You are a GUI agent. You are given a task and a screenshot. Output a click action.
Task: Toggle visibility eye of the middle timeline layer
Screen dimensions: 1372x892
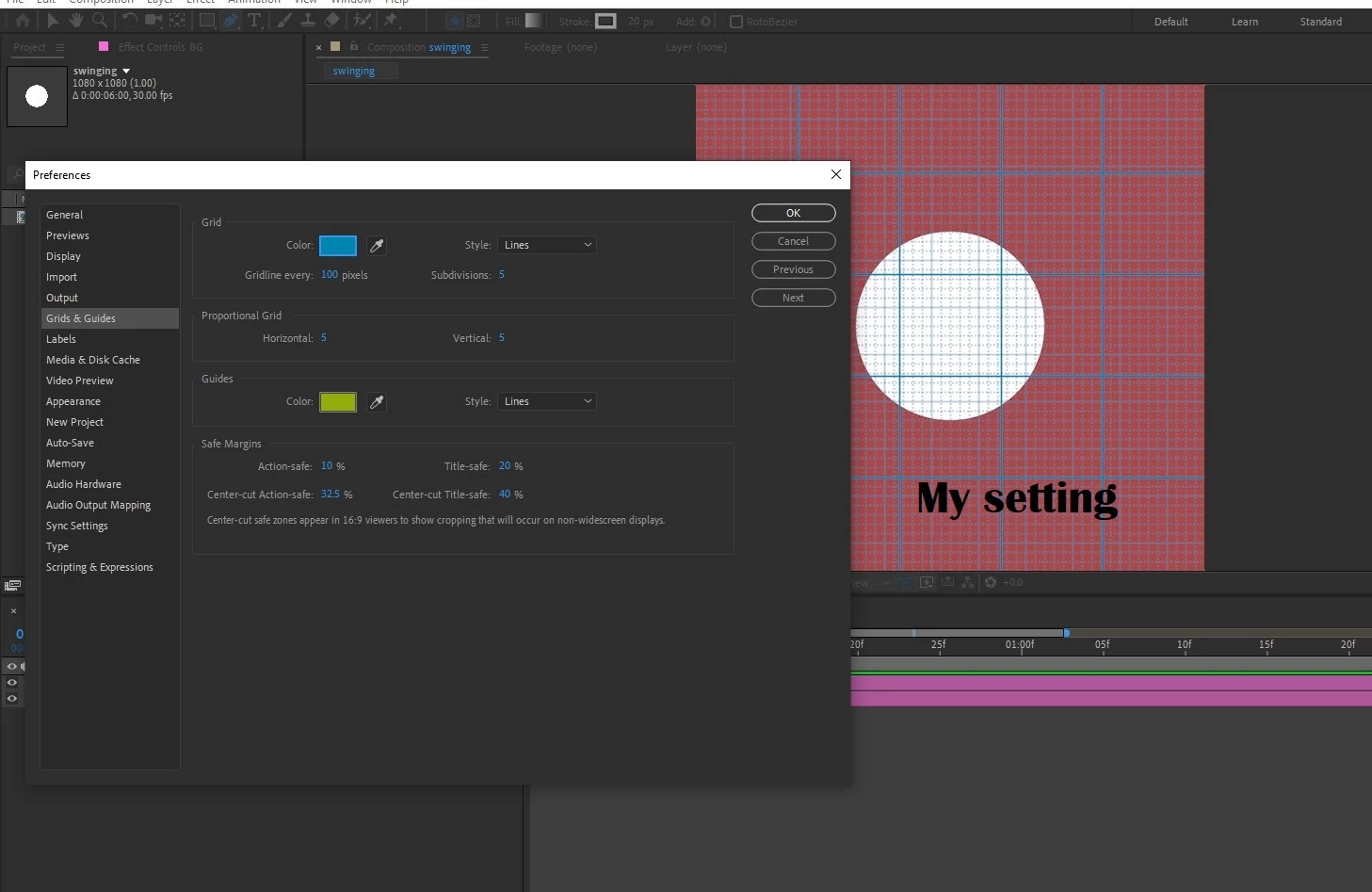12,682
